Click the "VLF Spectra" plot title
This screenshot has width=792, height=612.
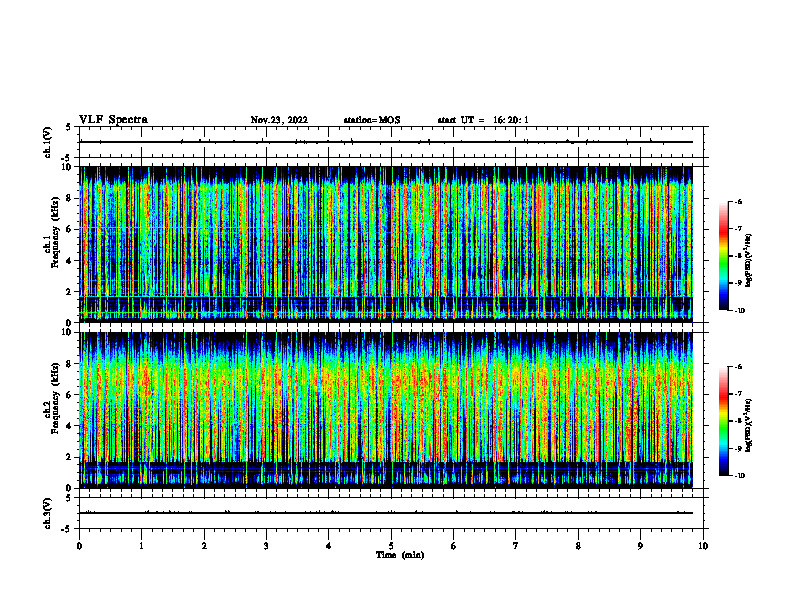(x=113, y=120)
